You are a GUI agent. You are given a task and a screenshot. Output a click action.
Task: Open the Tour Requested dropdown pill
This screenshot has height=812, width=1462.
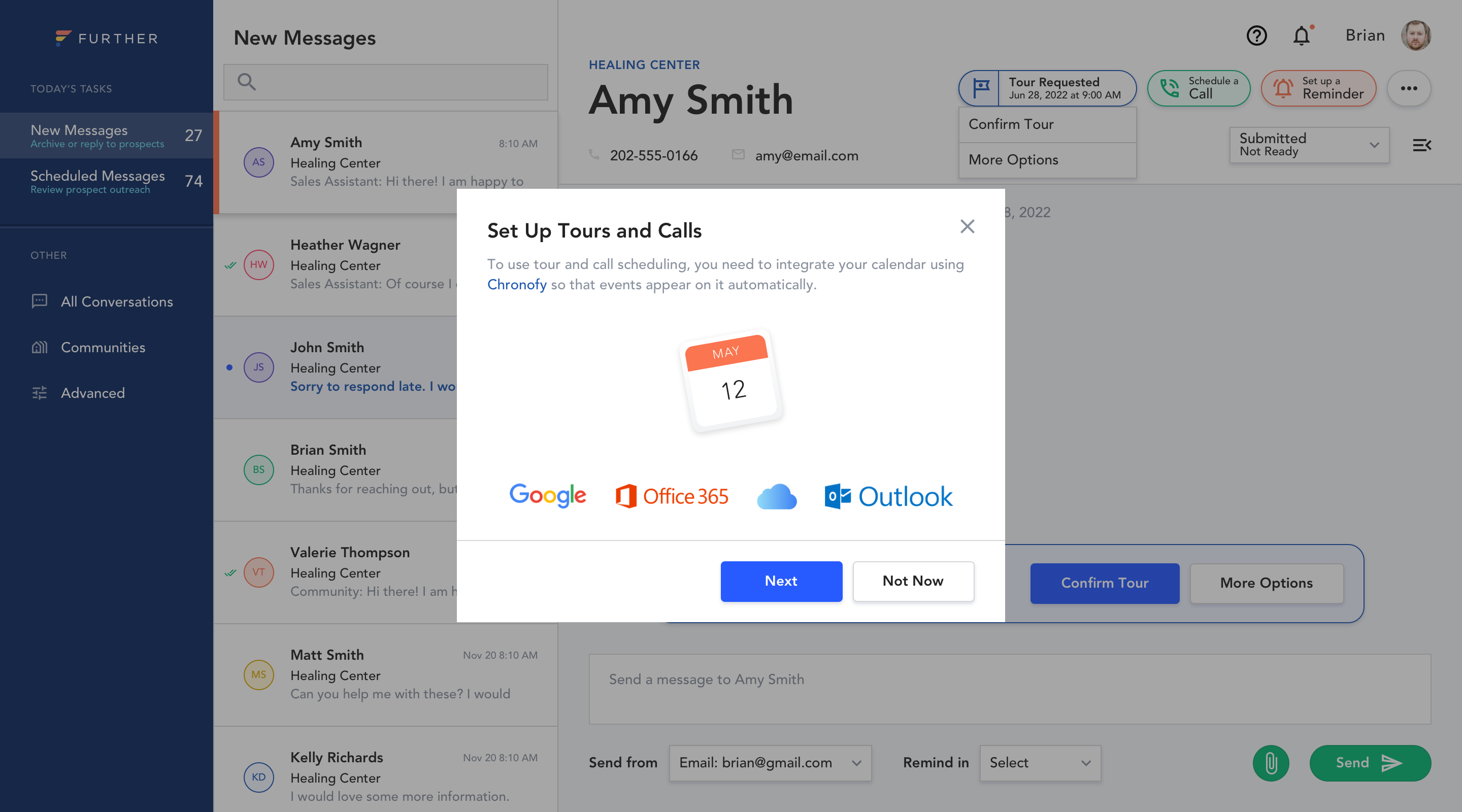click(x=1047, y=88)
